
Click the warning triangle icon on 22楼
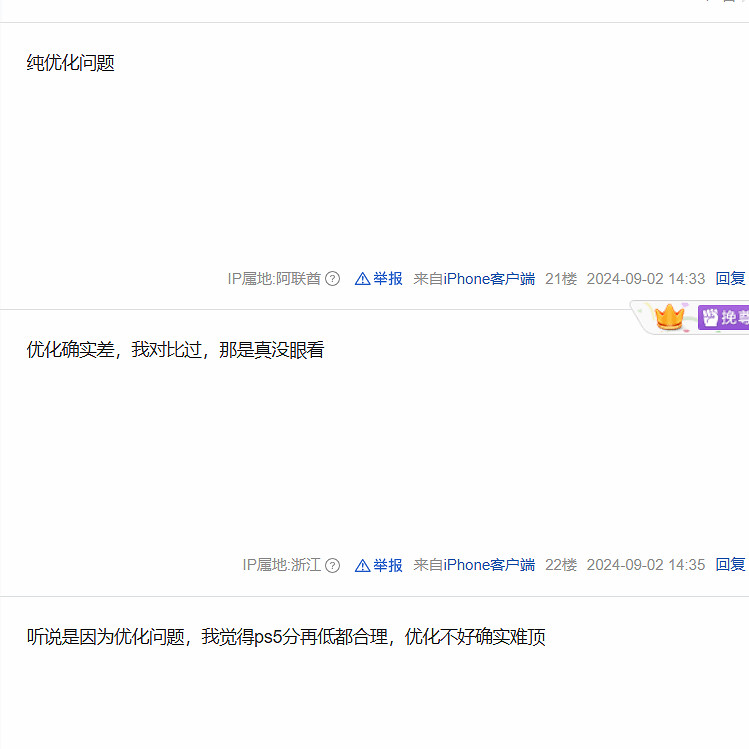pyautogui.click(x=363, y=566)
